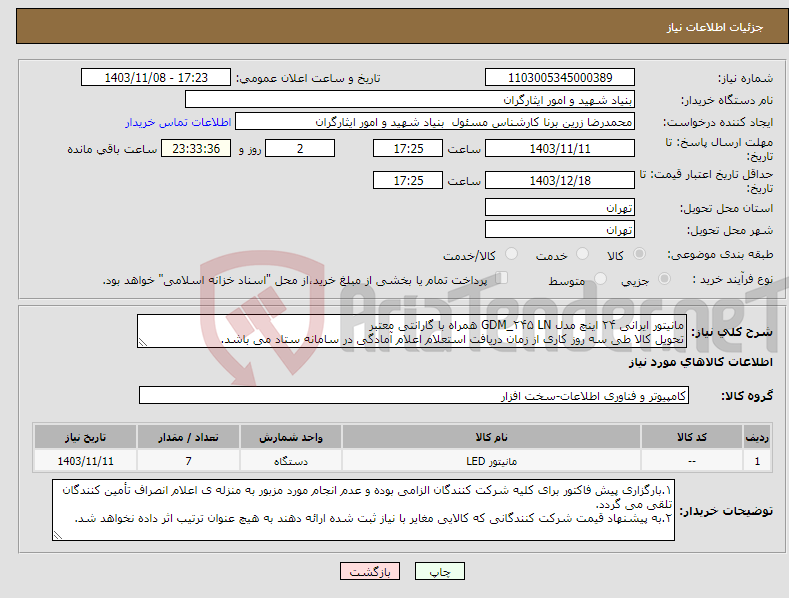Click the announcement date field 1403/11/08 - 17:23

coord(155,78)
